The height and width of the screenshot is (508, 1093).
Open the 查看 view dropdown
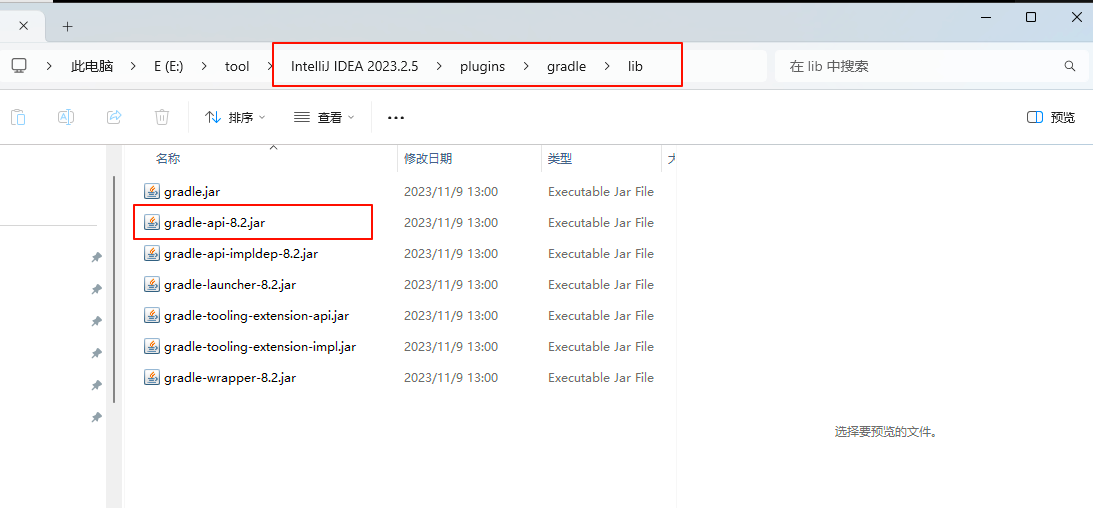click(x=324, y=118)
